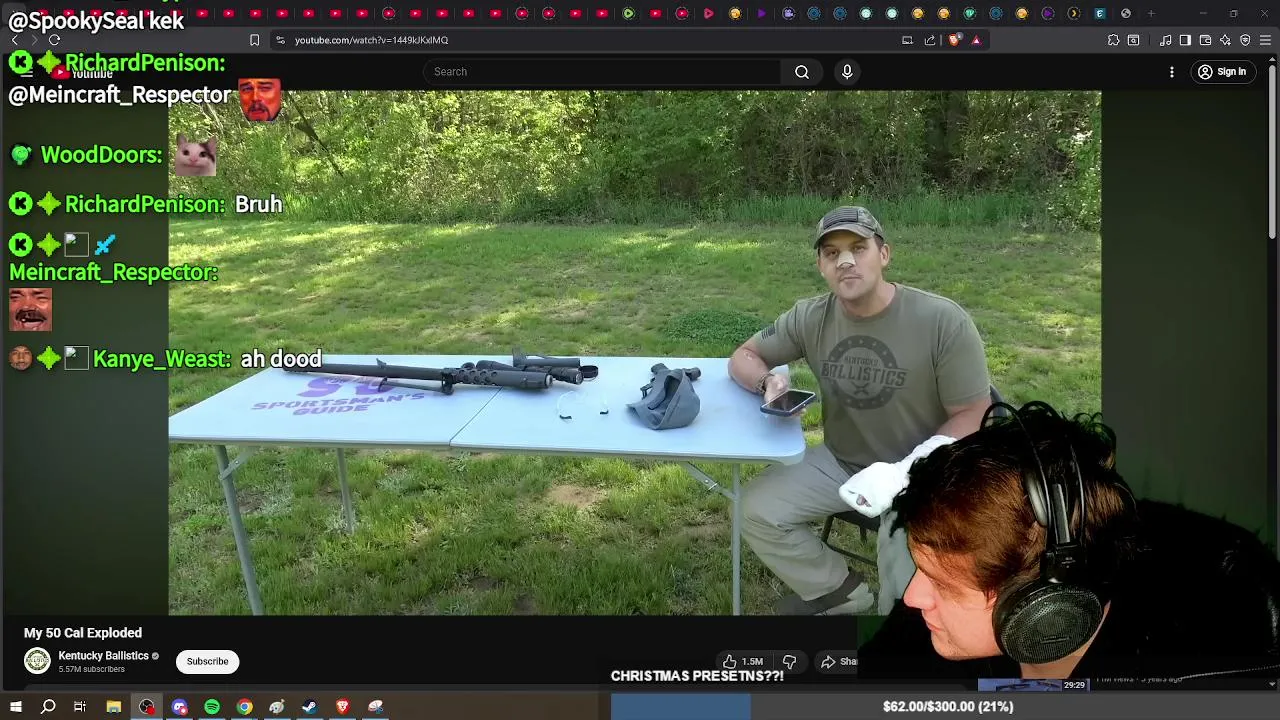The width and height of the screenshot is (1280, 720).
Task: Click the 5.57M subscribers text
Action: pos(91,669)
